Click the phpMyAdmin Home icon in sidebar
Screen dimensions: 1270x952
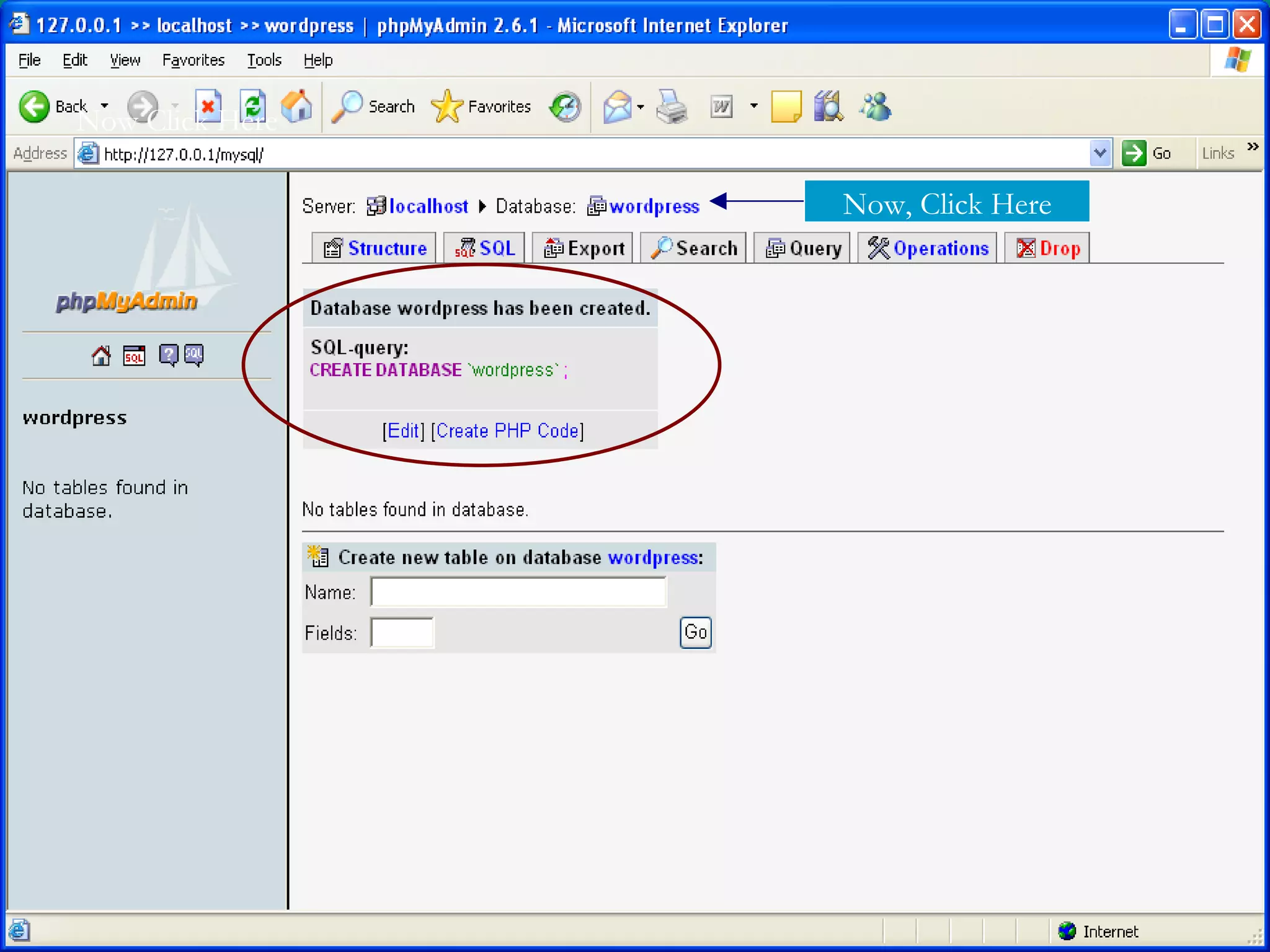coord(101,356)
